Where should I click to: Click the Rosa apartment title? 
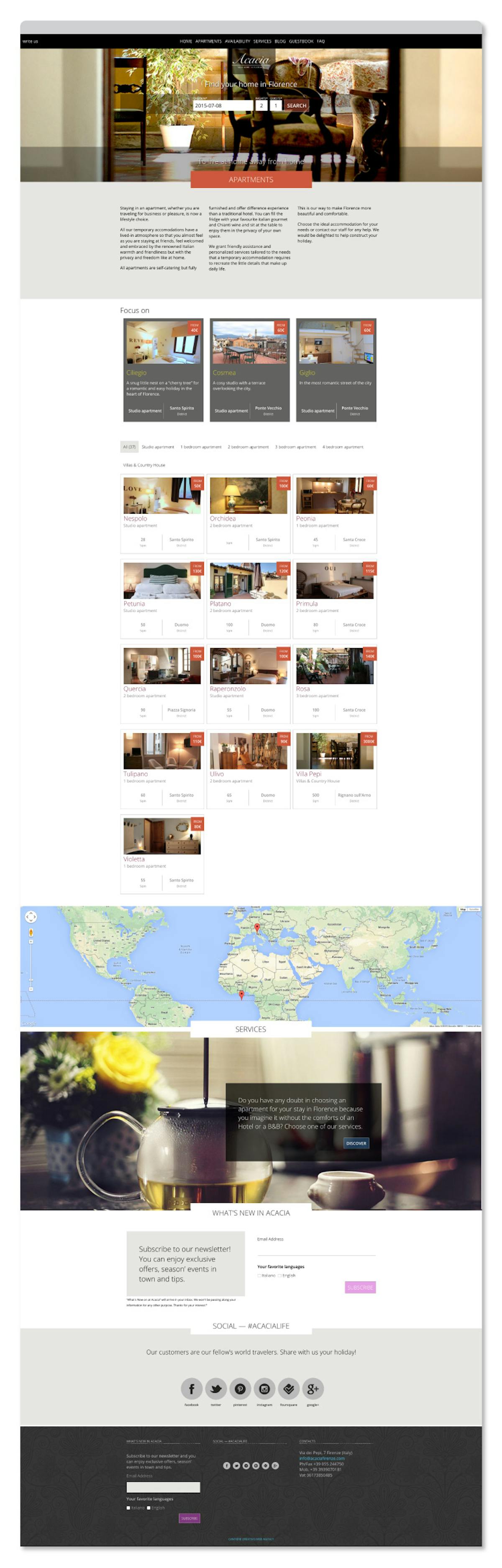click(303, 689)
